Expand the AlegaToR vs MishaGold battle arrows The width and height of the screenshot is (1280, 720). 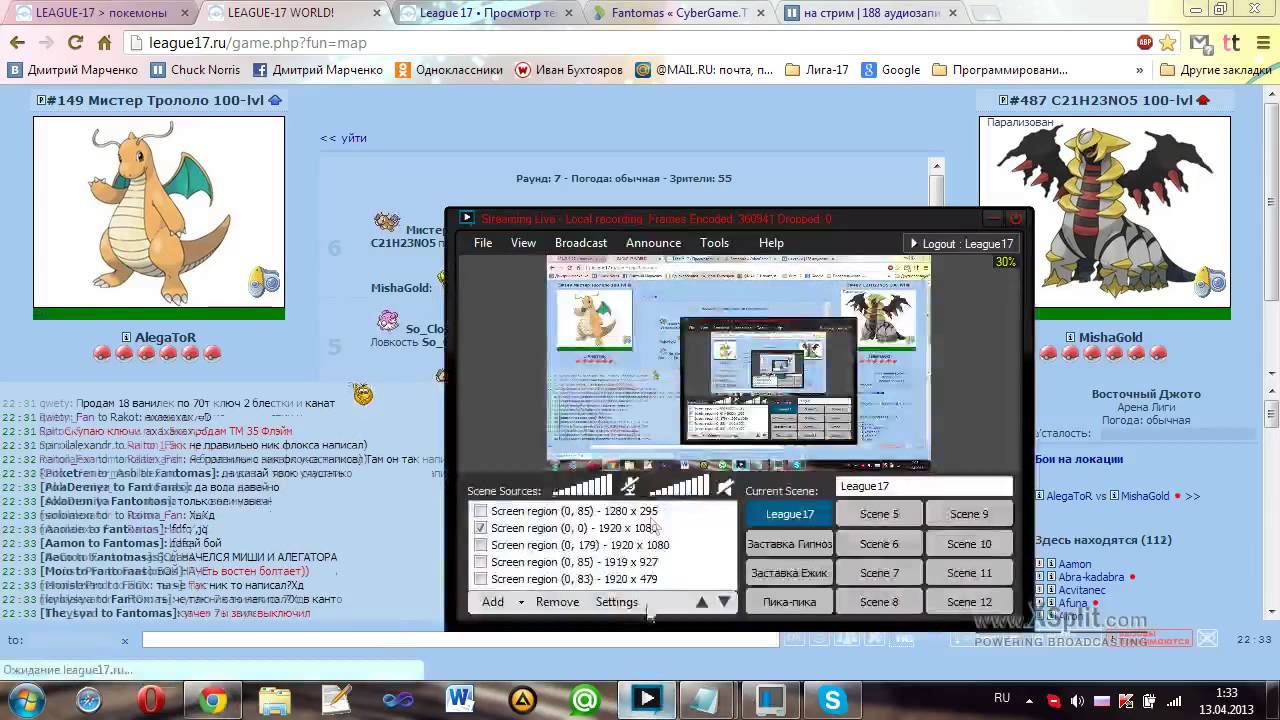(1192, 496)
